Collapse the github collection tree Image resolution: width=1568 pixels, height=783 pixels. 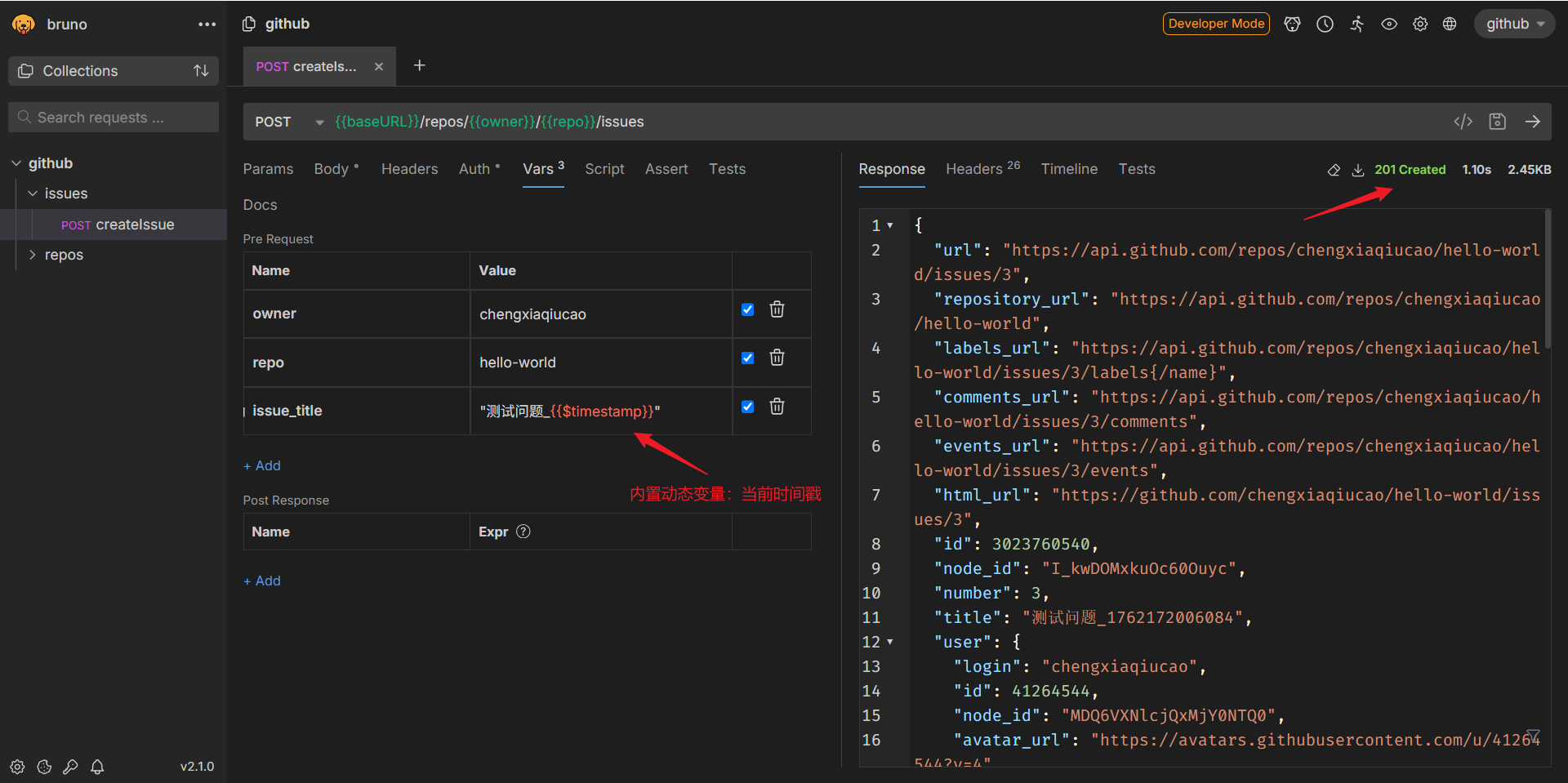click(16, 163)
